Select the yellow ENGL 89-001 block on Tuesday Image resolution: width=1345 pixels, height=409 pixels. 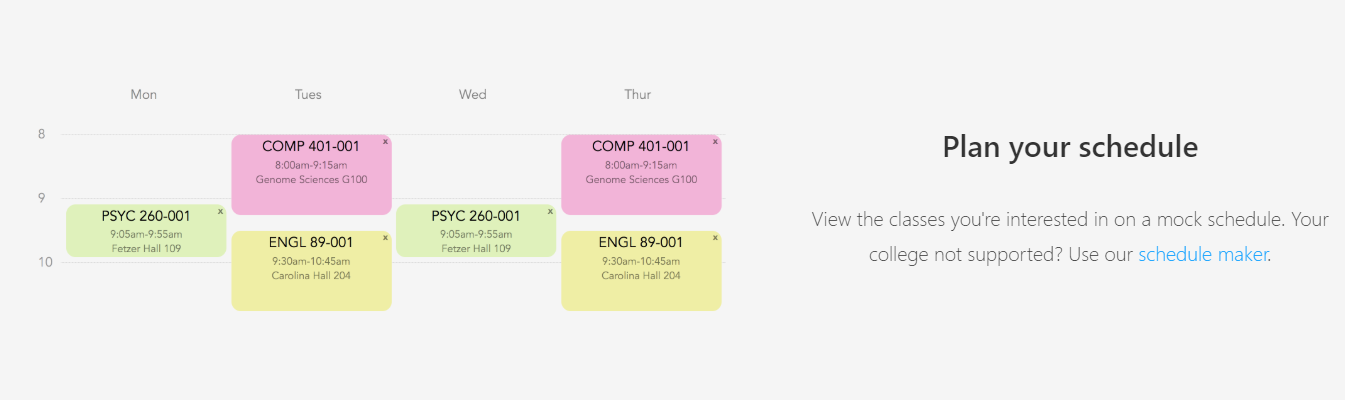(311, 271)
